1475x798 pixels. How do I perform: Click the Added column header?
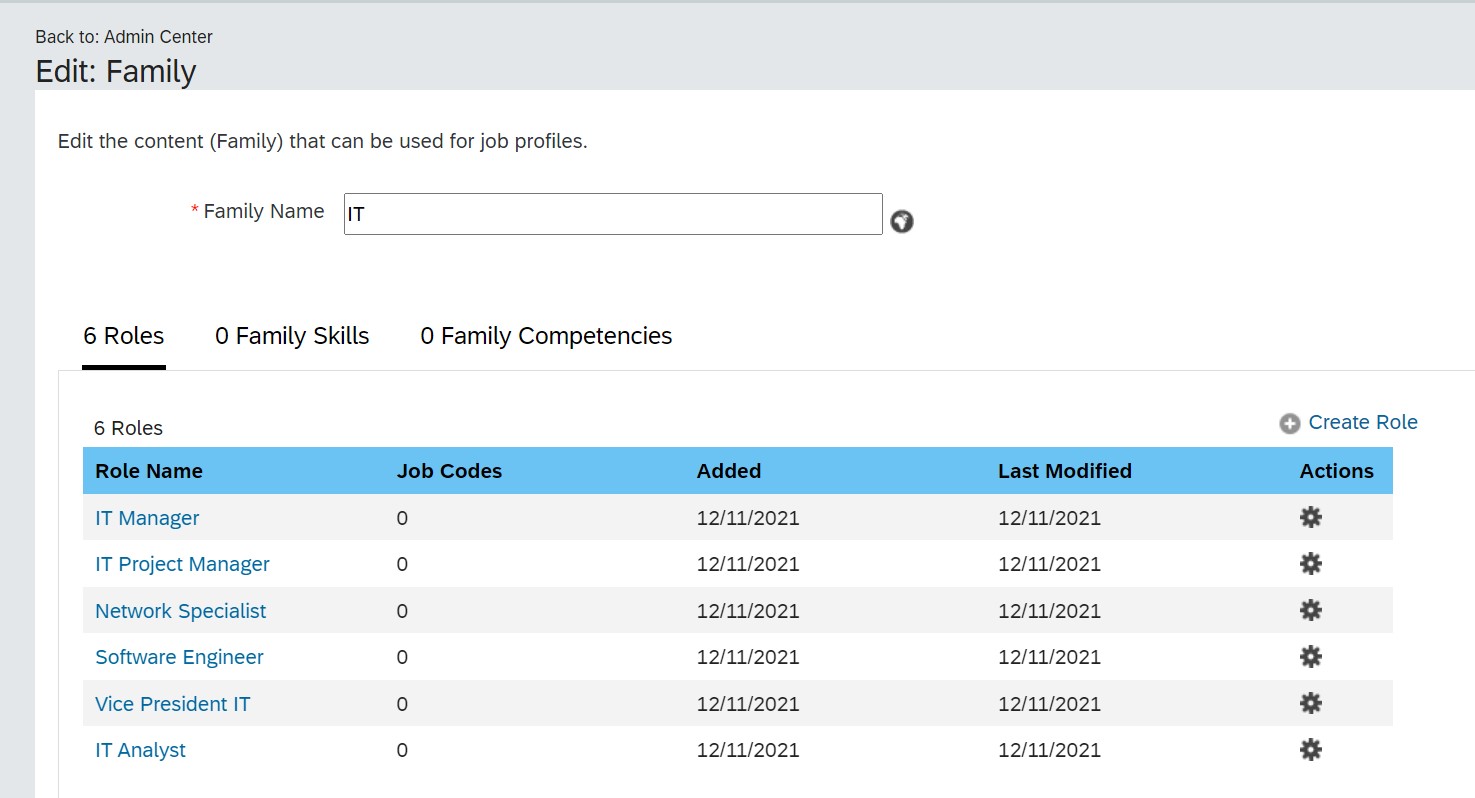[x=729, y=471]
